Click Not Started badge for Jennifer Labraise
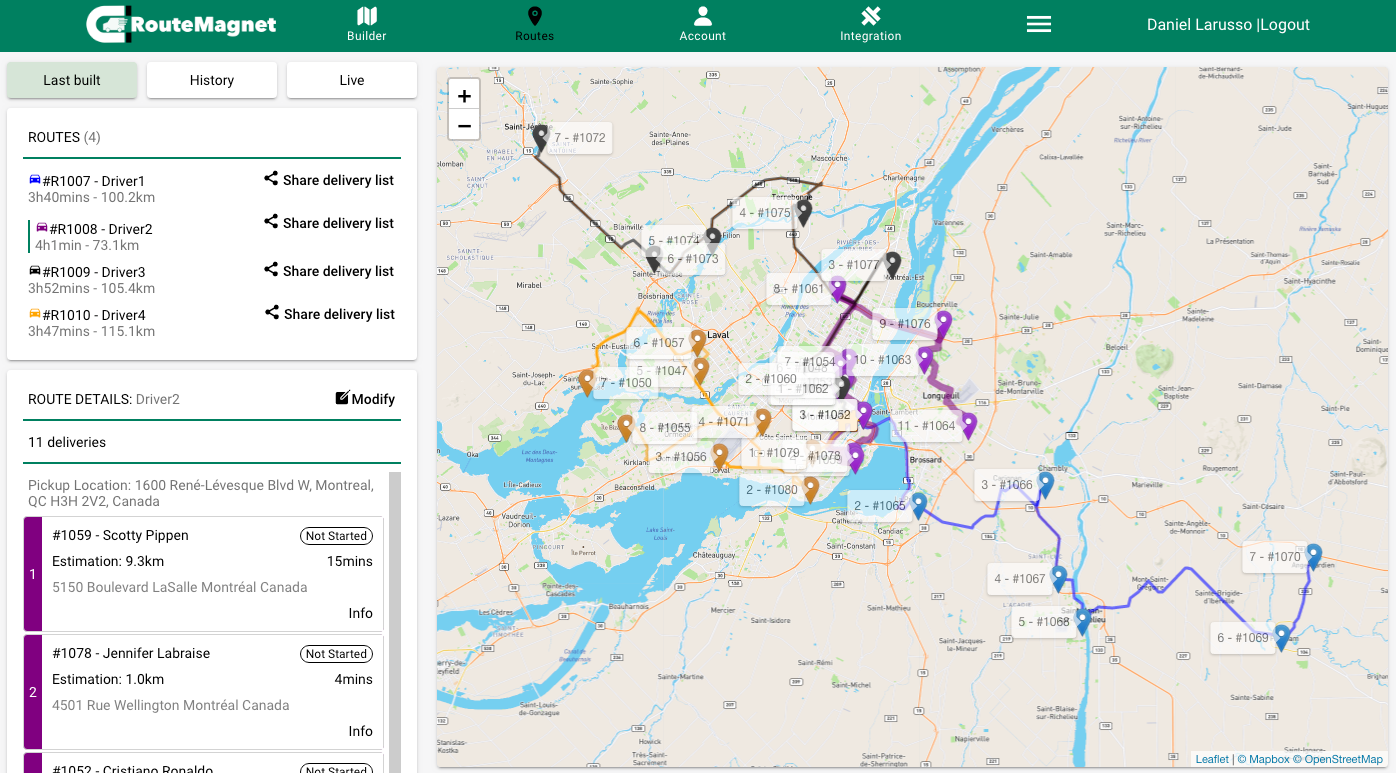Viewport: 1396px width, 773px height. (336, 654)
